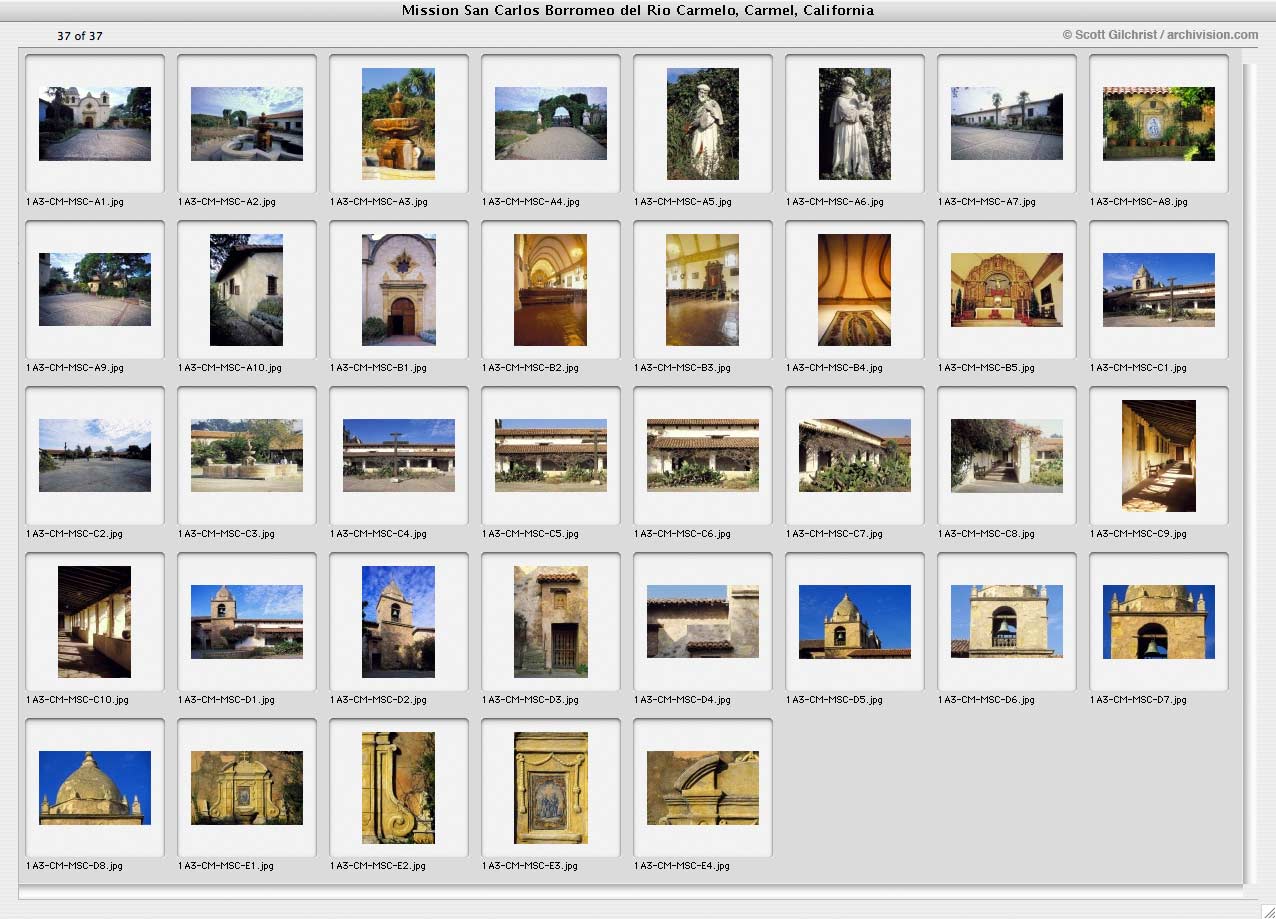Open the stone wall thumbnail 1A3-CM-MSC-D4
This screenshot has height=919, width=1276.
click(703, 622)
